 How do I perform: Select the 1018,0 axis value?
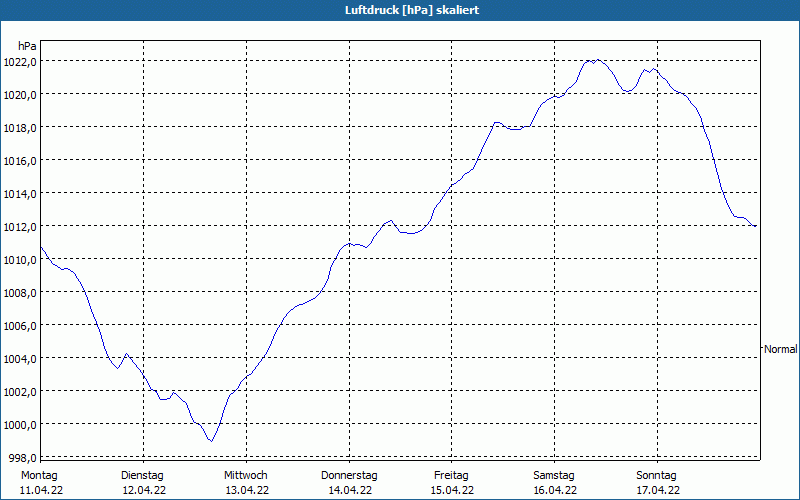tap(20, 128)
